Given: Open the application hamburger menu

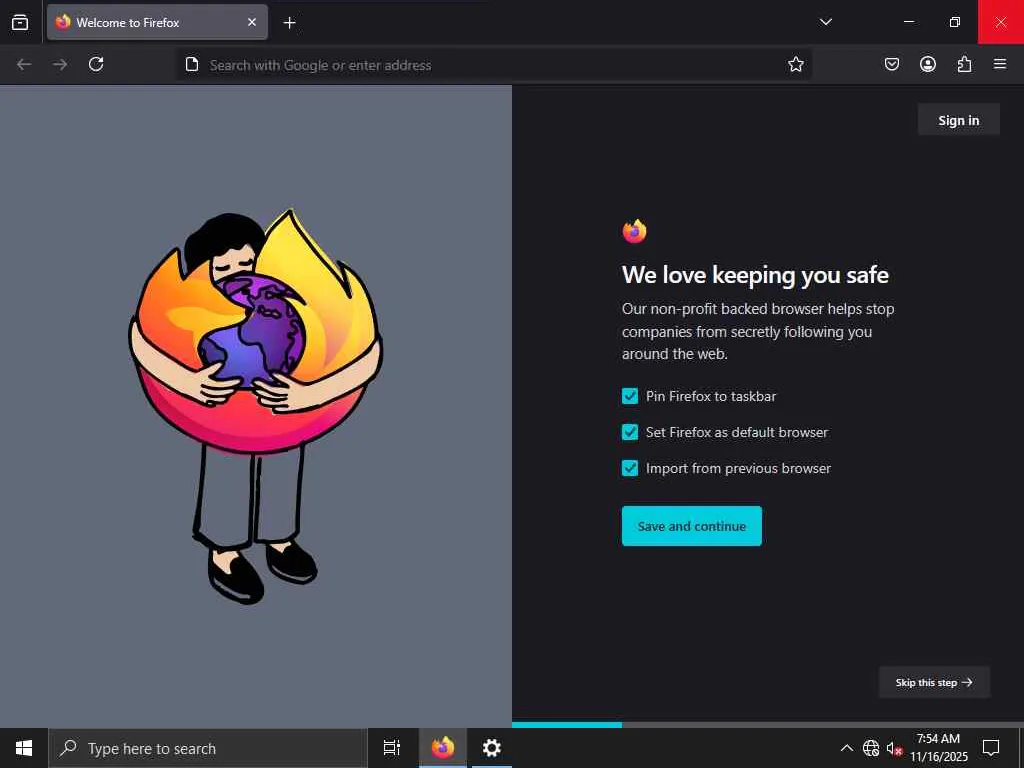Looking at the screenshot, I should coord(1000,64).
